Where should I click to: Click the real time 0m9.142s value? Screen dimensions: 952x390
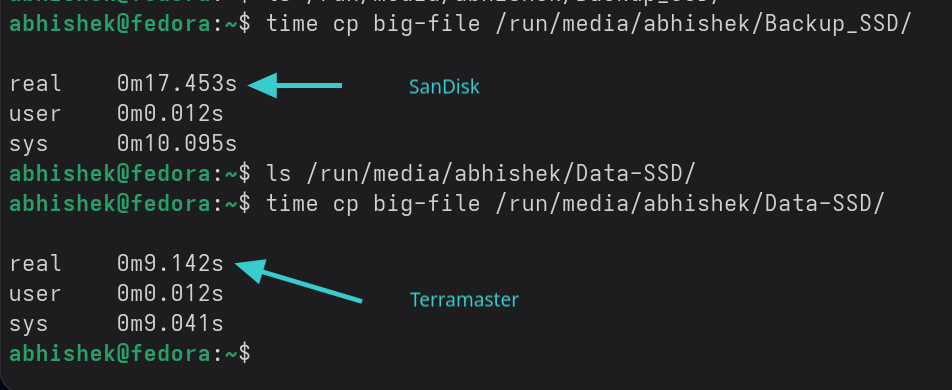tap(170, 264)
